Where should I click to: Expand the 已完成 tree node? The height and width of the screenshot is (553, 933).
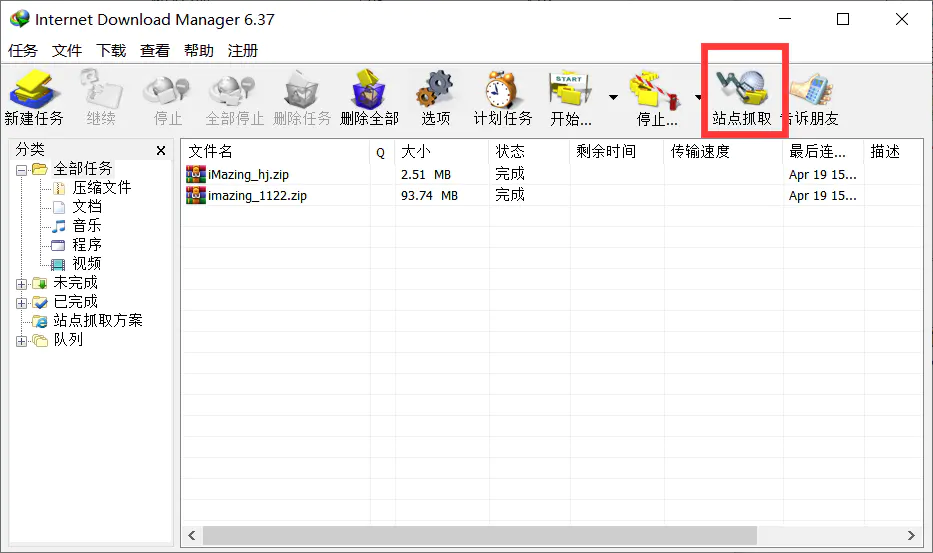(x=21, y=303)
